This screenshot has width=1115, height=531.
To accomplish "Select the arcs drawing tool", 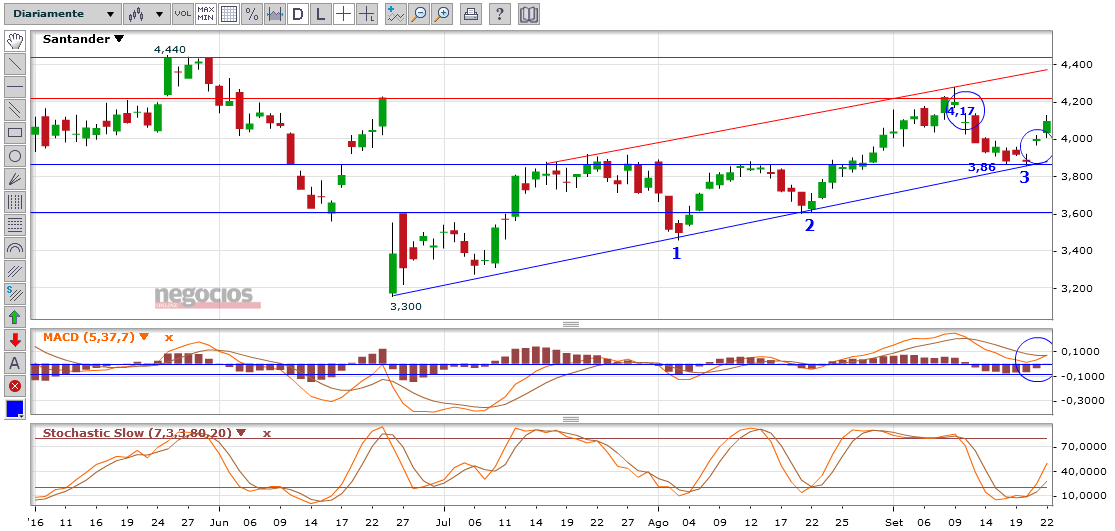I will tap(15, 247).
